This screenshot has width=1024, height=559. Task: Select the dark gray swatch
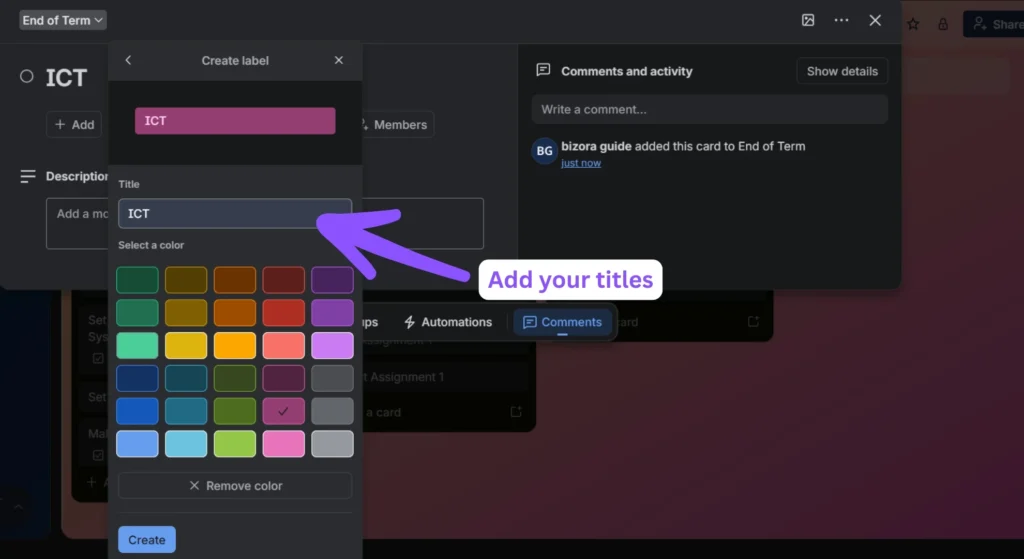(x=332, y=378)
